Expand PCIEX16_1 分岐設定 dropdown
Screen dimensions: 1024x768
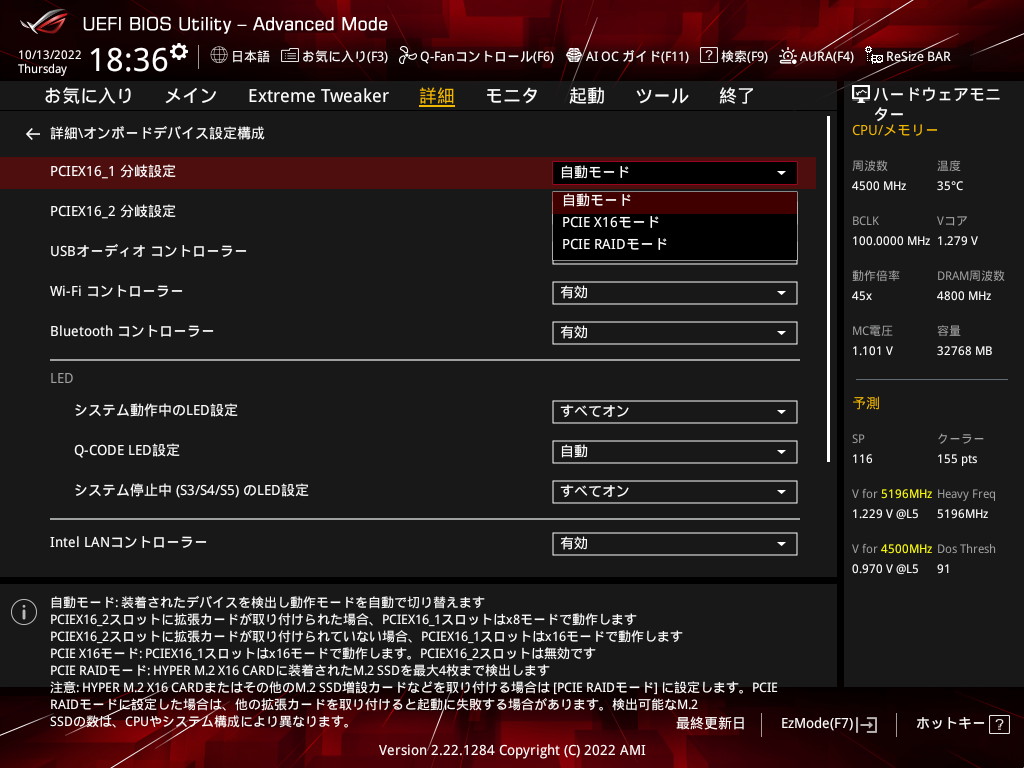675,172
